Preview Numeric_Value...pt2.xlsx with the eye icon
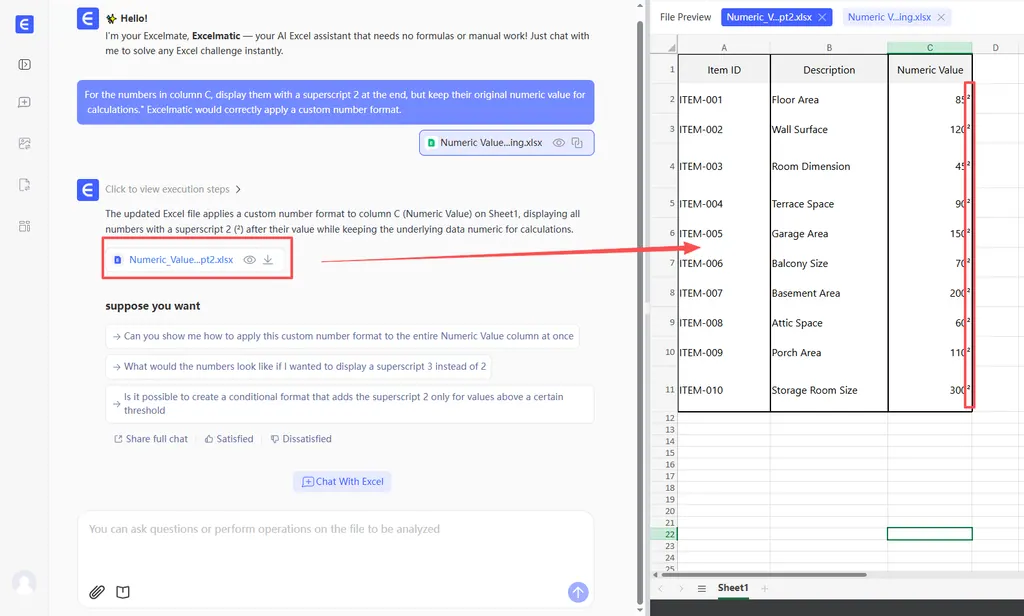Viewport: 1024px width, 616px height. click(x=250, y=260)
